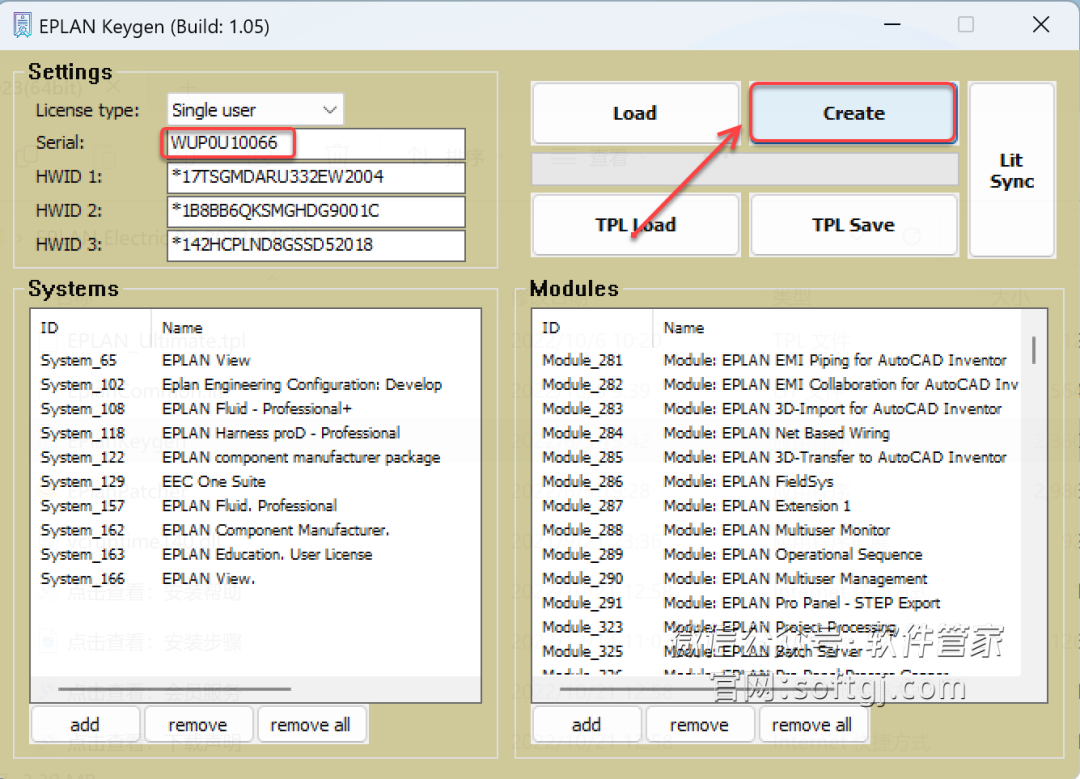The width and height of the screenshot is (1080, 779).
Task: Select Module_282 EMI Collaboration row
Action: point(777,384)
